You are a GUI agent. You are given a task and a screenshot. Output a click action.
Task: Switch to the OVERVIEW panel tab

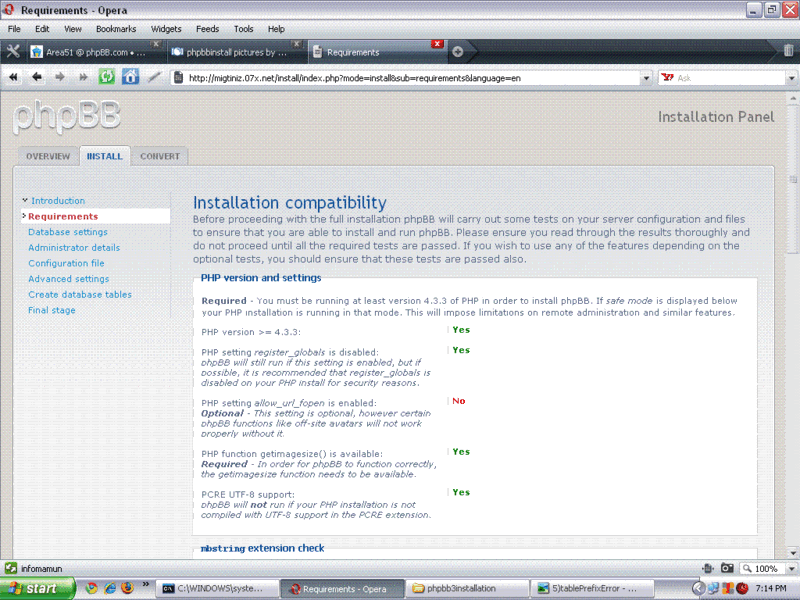pyautogui.click(x=48, y=156)
